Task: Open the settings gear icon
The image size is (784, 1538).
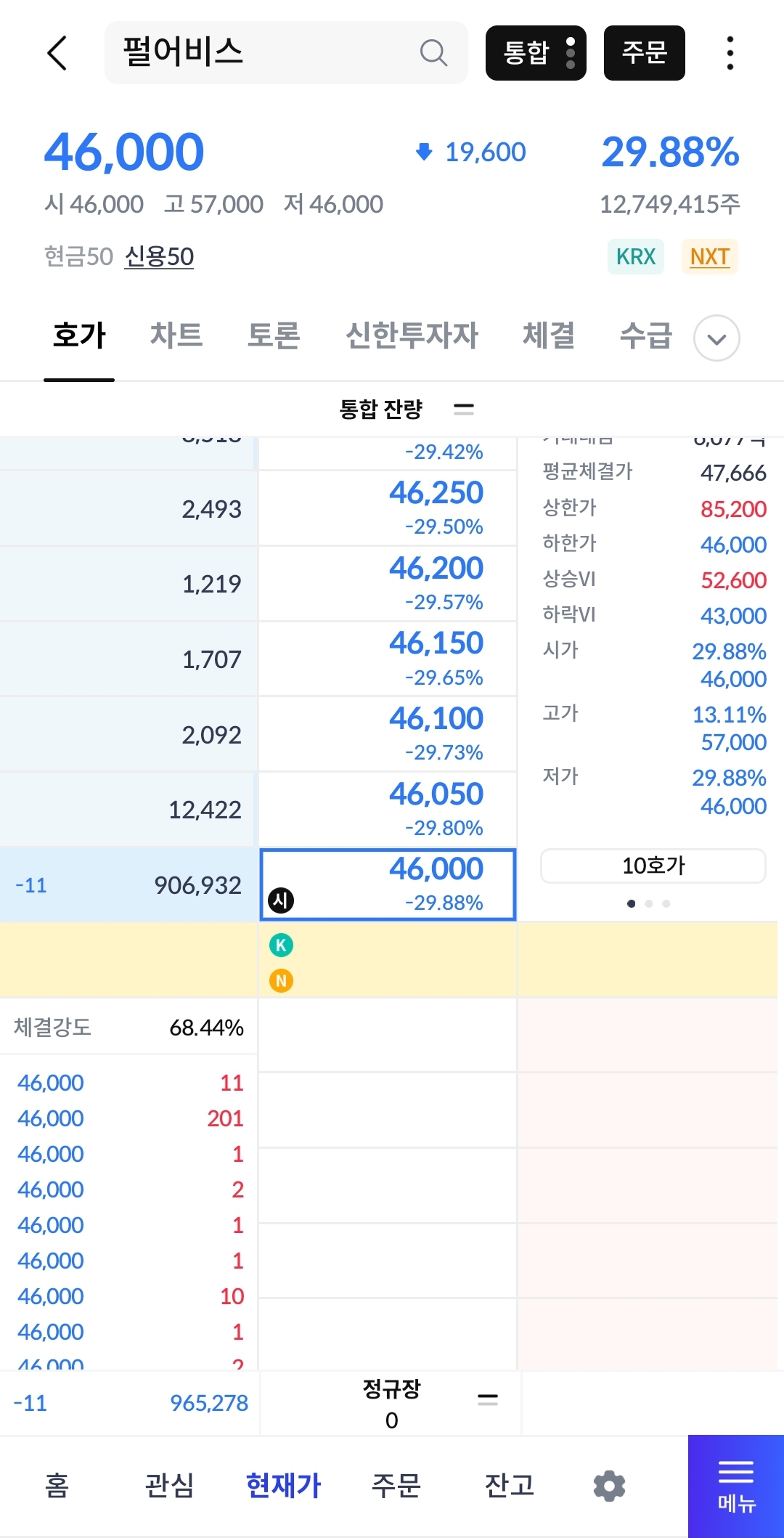Action: pos(609,1486)
